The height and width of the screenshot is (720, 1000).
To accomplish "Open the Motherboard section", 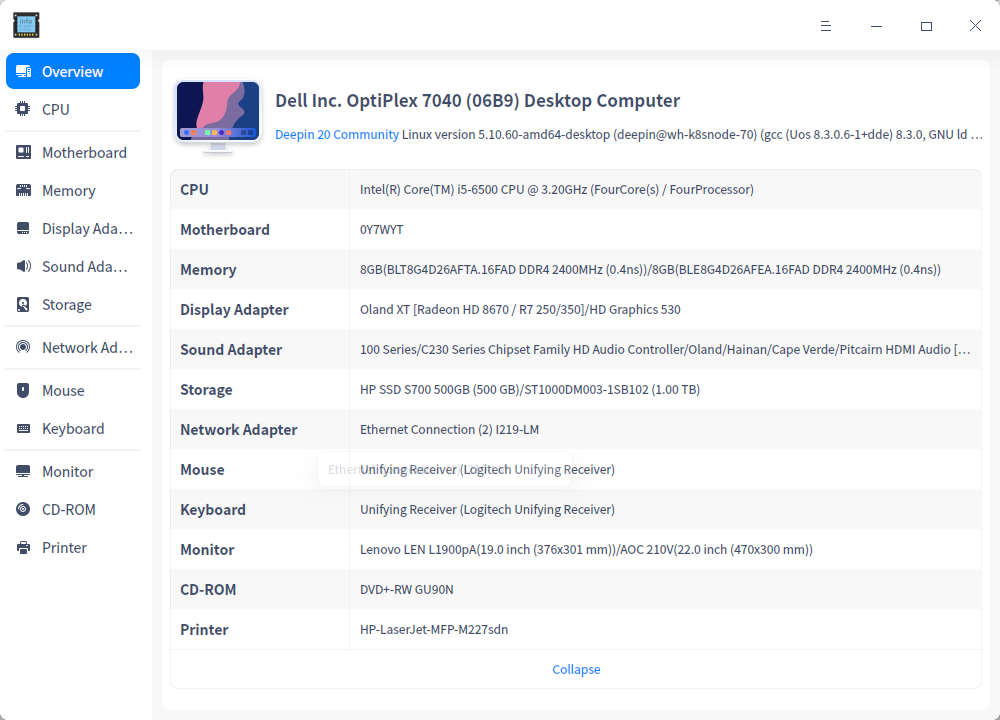I will click(83, 152).
